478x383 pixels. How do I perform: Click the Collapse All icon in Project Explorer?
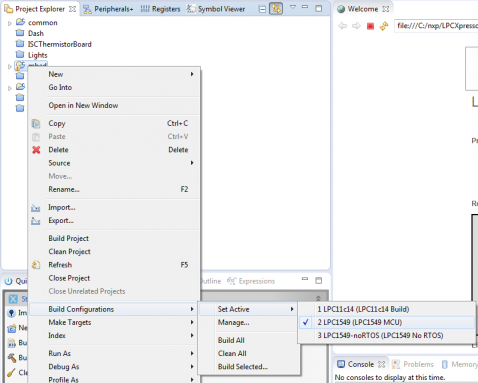[x=262, y=9]
